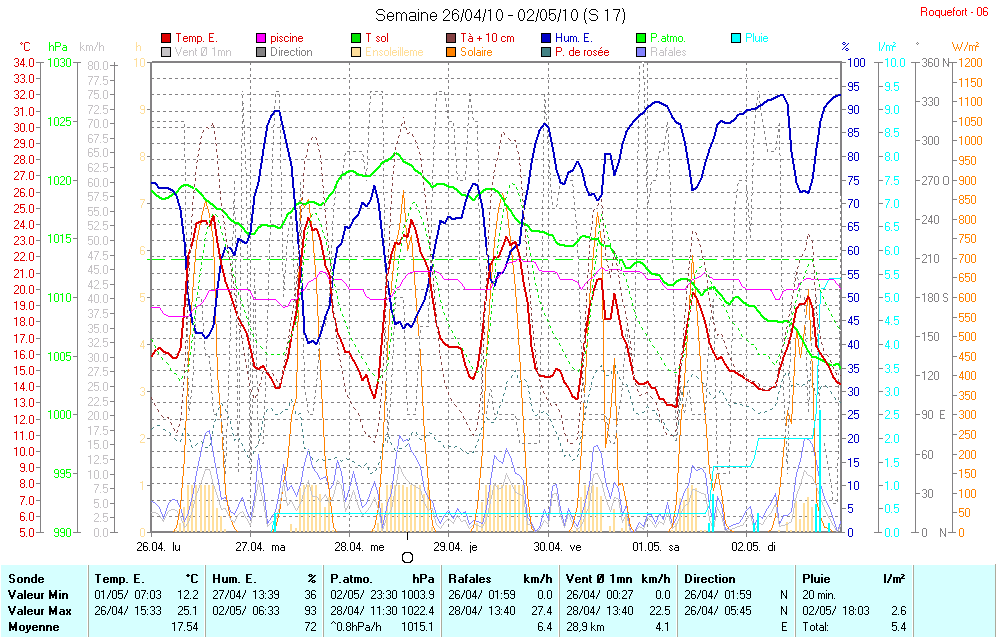Image resolution: width=996 pixels, height=637 pixels.
Task: Click the 27.04. ma date label
Action: (260, 547)
